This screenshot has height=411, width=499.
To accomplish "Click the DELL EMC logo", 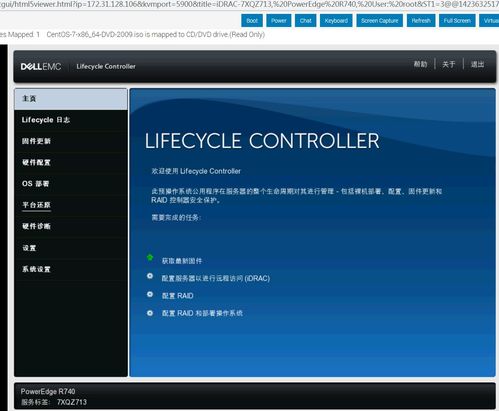I will (x=41, y=67).
